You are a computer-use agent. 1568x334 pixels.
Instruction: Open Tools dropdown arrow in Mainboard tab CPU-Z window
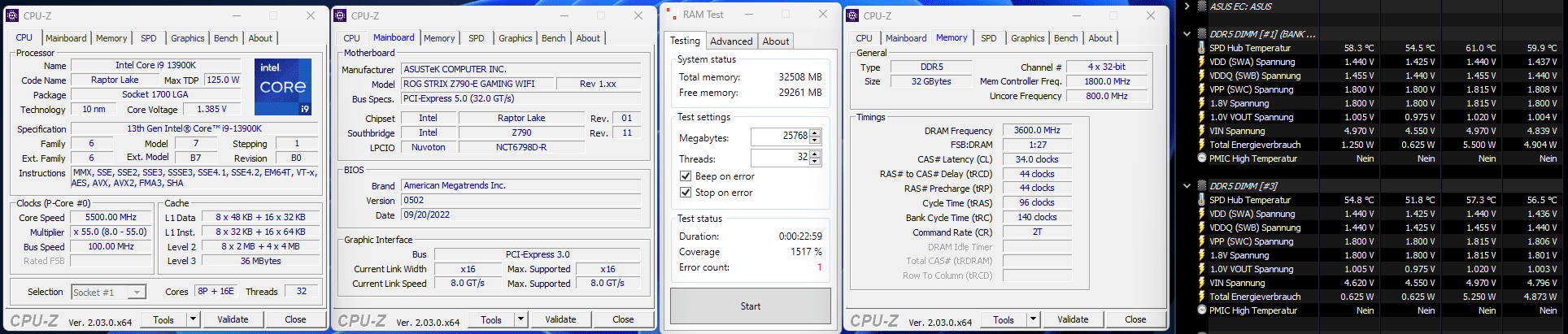pyautogui.click(x=521, y=319)
